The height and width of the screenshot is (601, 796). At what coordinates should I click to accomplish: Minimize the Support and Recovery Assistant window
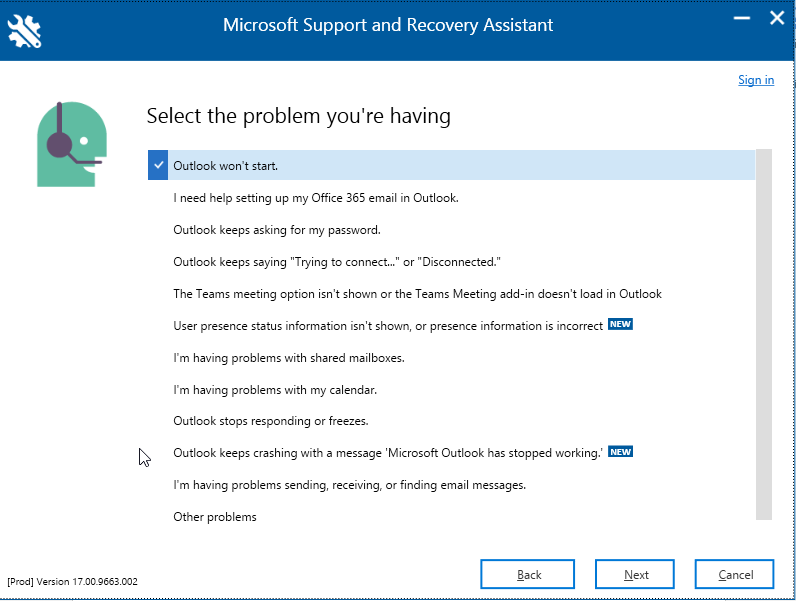click(x=742, y=19)
